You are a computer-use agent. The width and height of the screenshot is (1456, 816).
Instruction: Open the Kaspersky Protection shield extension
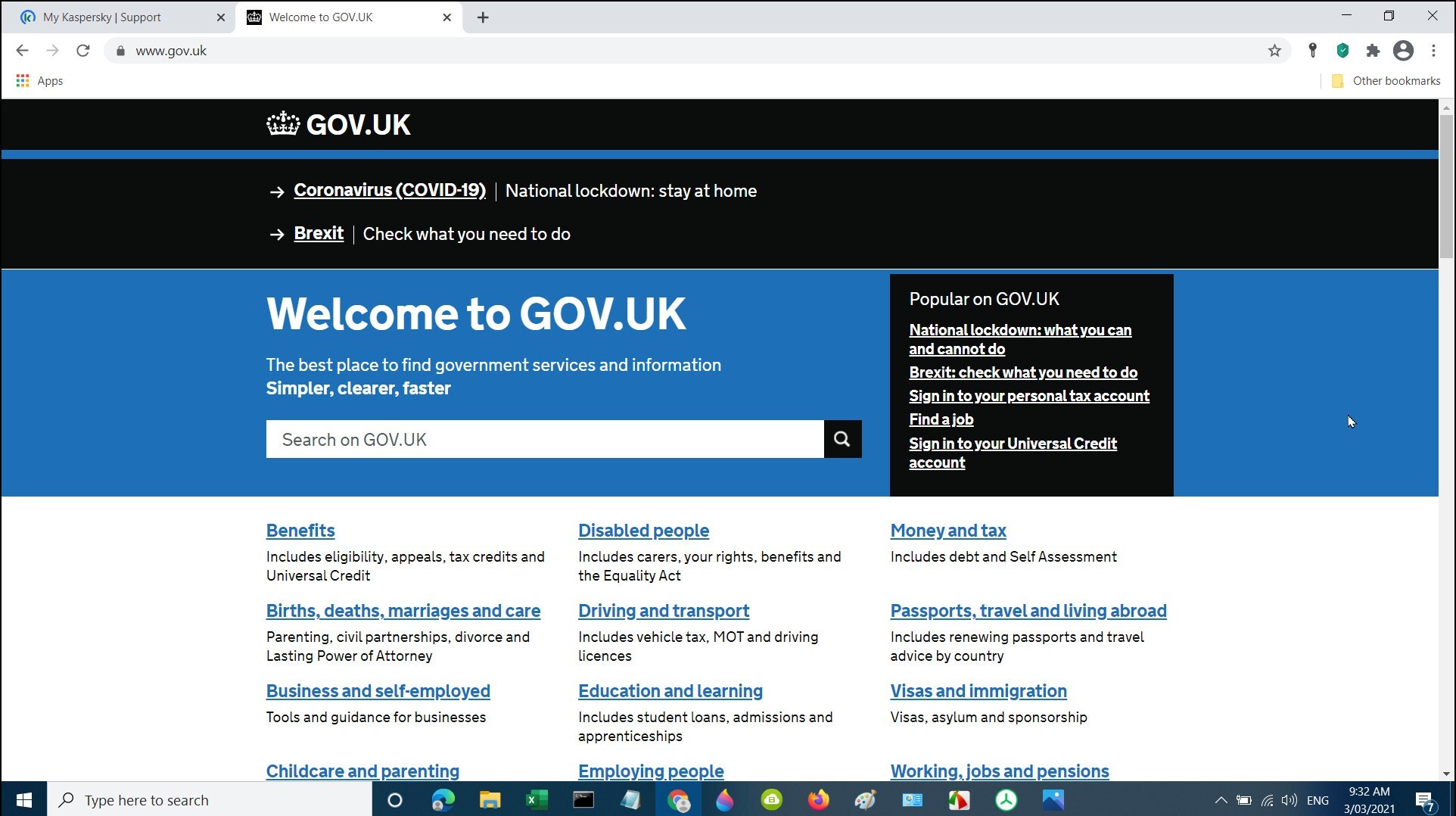[1342, 51]
